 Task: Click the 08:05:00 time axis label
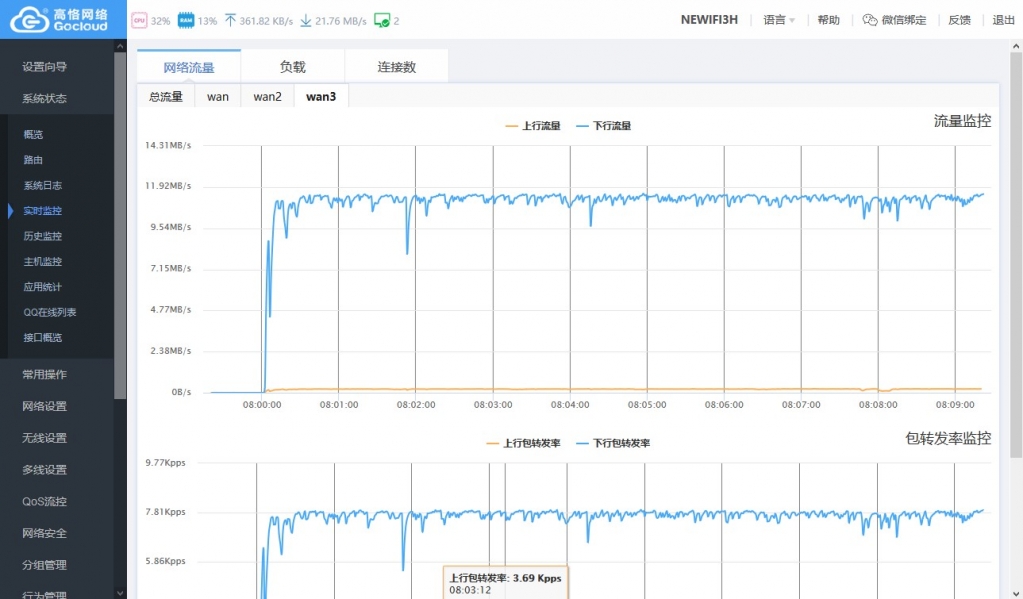pos(647,405)
